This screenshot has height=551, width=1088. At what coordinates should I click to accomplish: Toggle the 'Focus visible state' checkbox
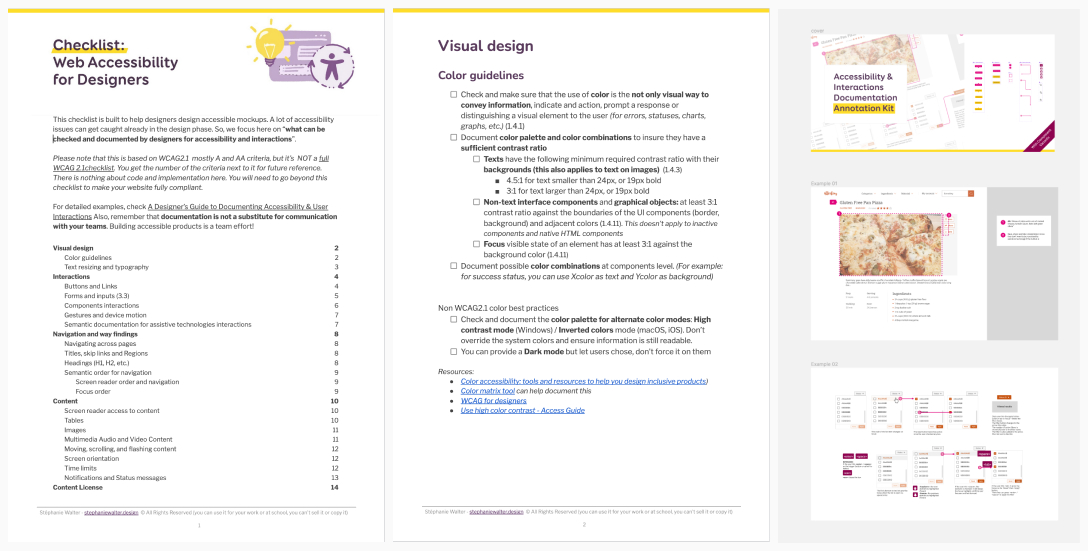coord(477,244)
